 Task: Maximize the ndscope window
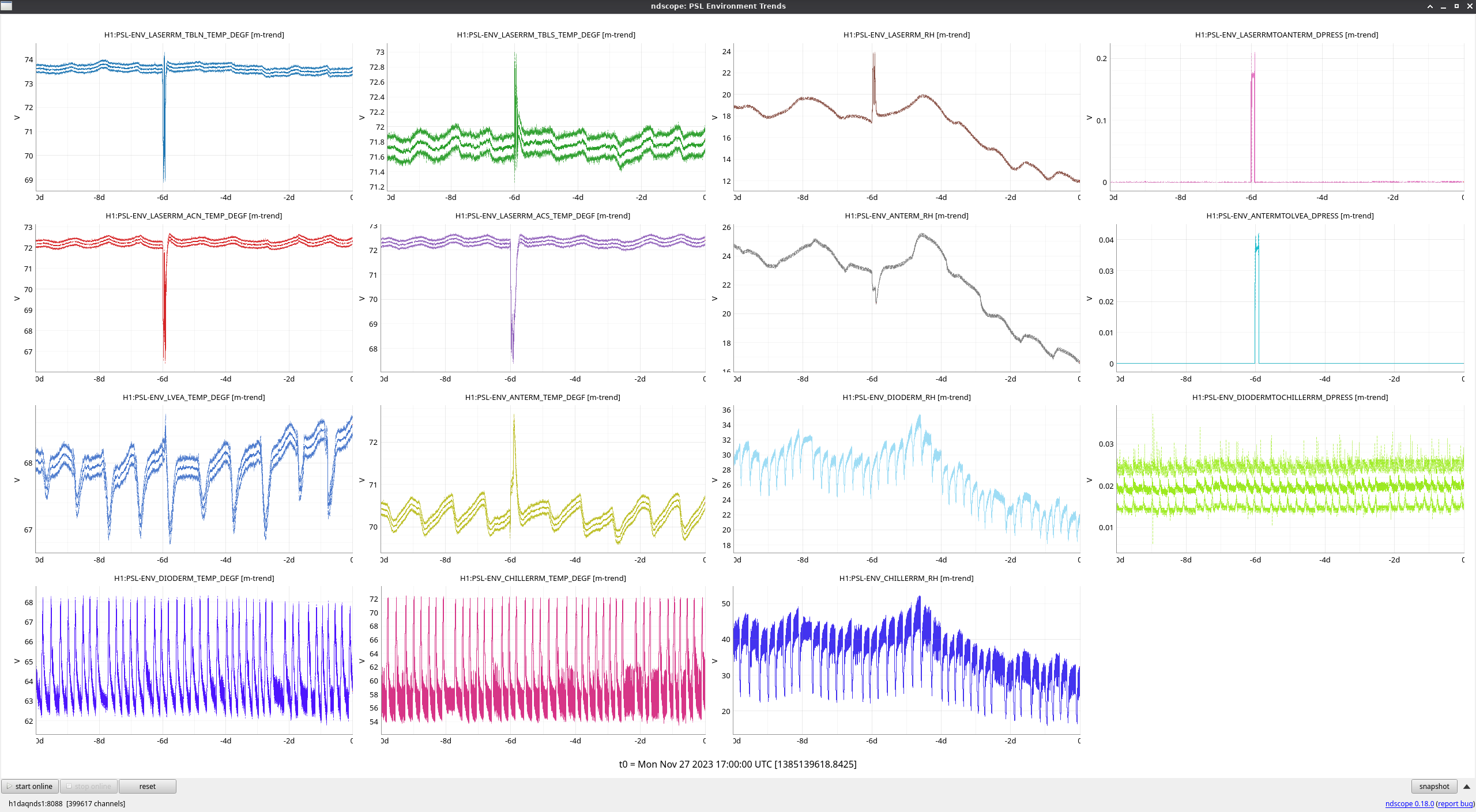coord(1456,6)
